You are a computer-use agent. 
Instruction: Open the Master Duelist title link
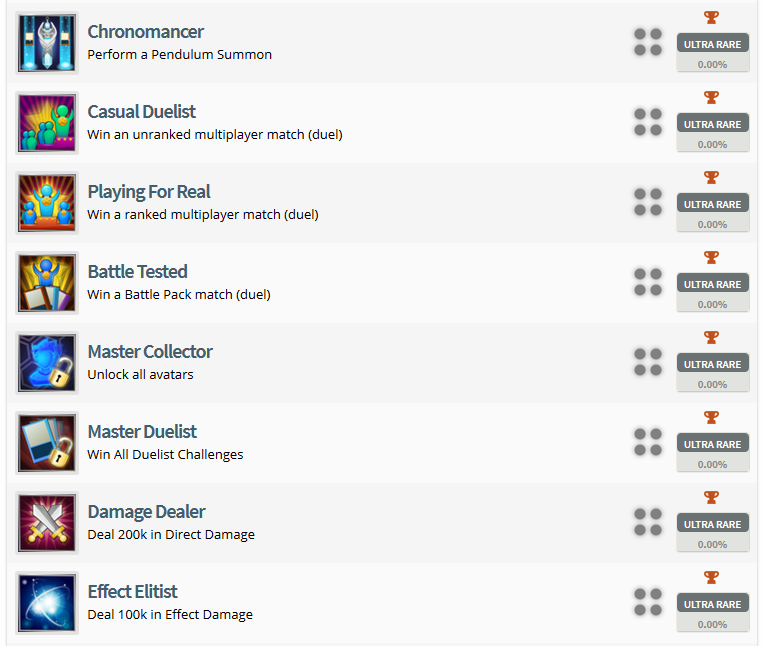pos(142,432)
